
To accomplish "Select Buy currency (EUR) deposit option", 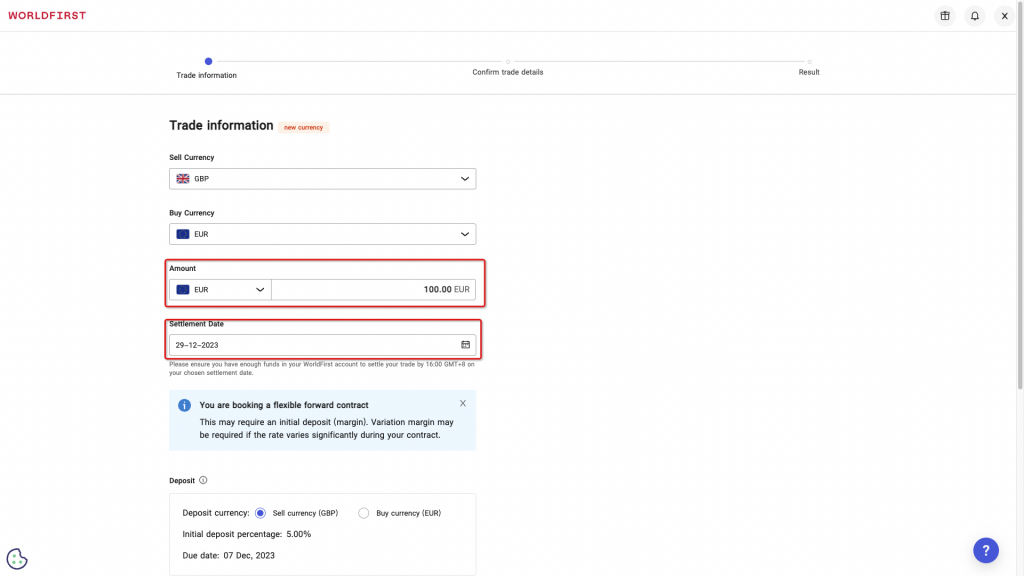I will point(364,513).
